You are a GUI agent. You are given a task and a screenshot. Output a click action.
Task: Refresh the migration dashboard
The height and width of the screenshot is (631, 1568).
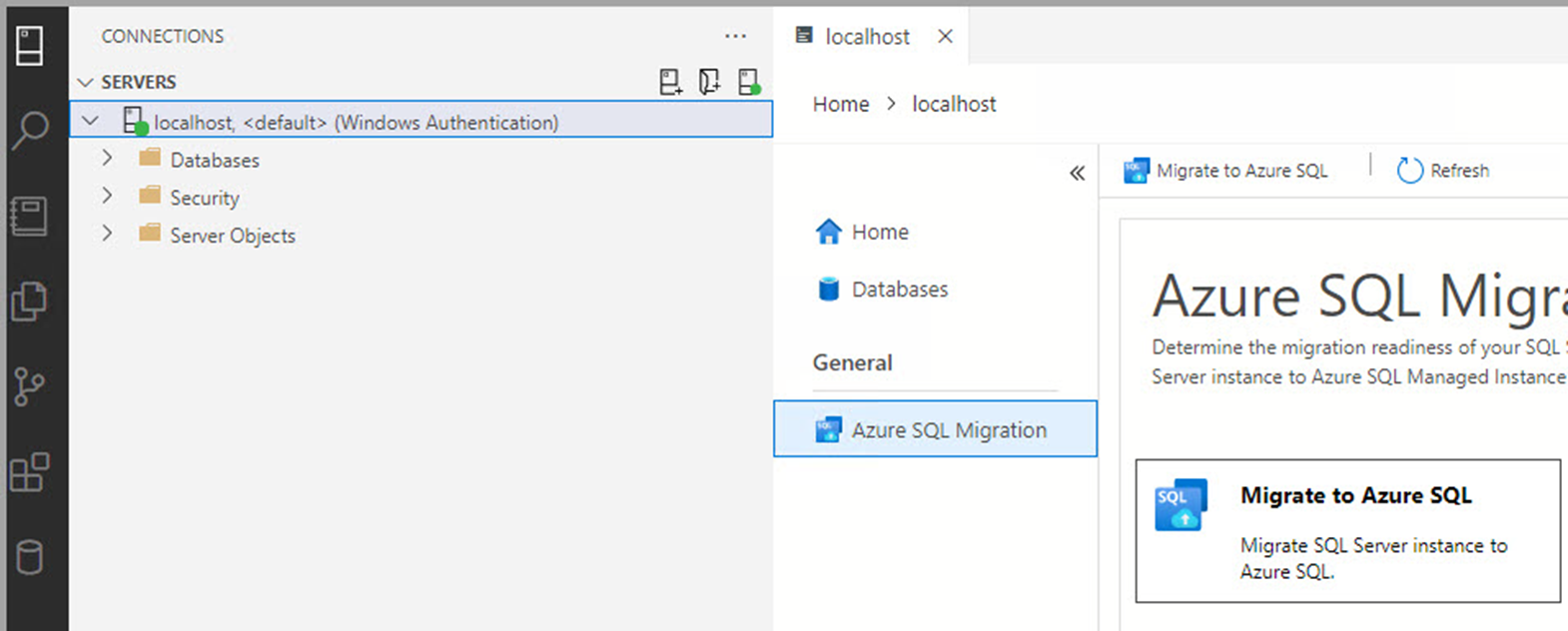(1443, 171)
